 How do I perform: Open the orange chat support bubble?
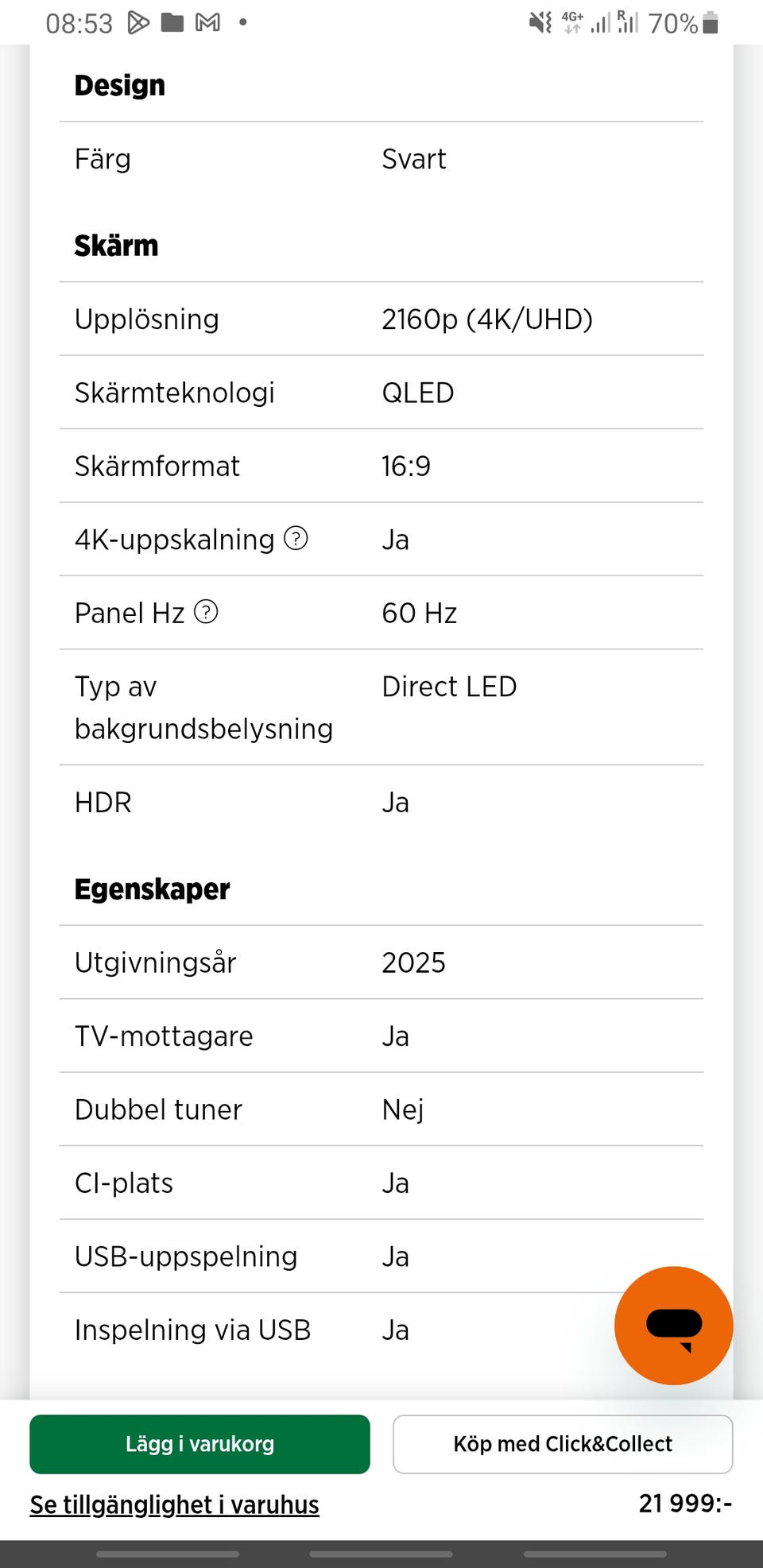pyautogui.click(x=673, y=1325)
